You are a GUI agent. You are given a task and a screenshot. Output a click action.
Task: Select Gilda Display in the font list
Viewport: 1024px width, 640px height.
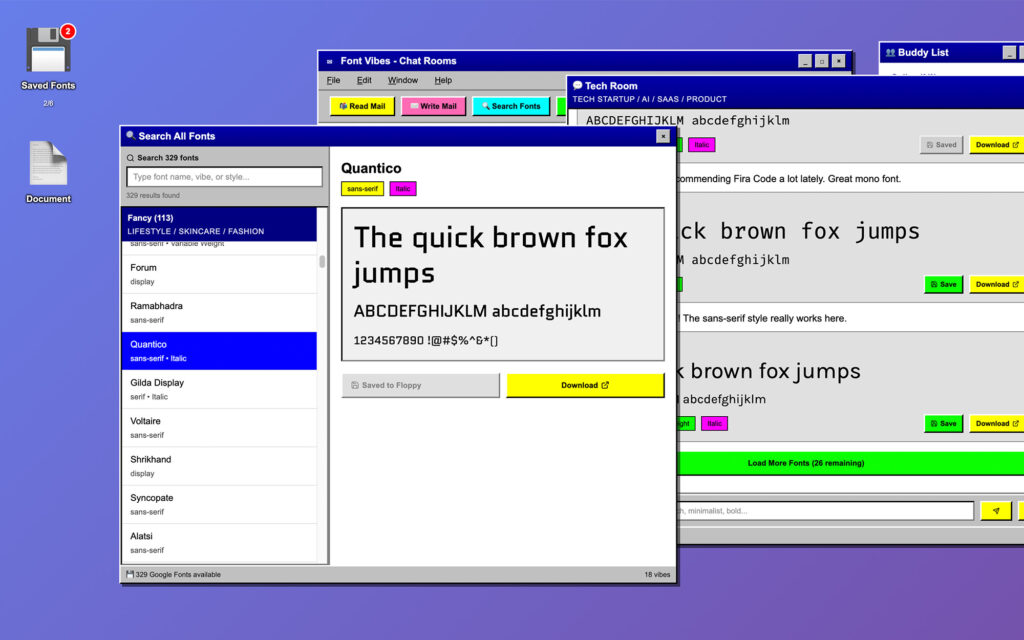[x=218, y=389]
